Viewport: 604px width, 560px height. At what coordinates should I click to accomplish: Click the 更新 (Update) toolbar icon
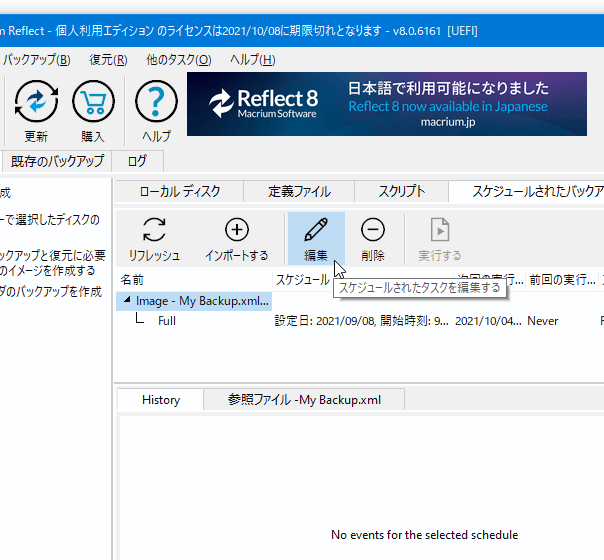tap(36, 101)
